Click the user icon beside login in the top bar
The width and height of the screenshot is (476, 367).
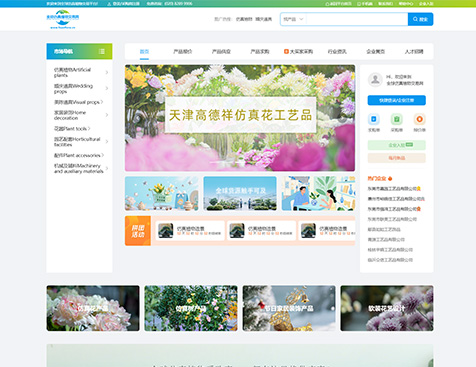[x=109, y=4]
